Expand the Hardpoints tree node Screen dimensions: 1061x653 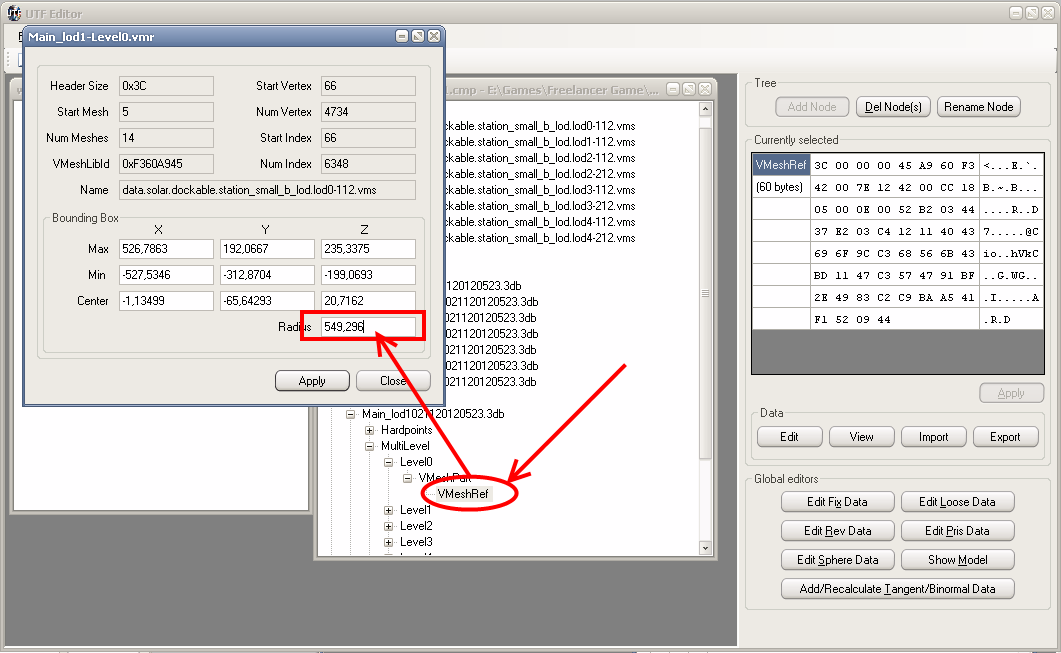[x=369, y=430]
